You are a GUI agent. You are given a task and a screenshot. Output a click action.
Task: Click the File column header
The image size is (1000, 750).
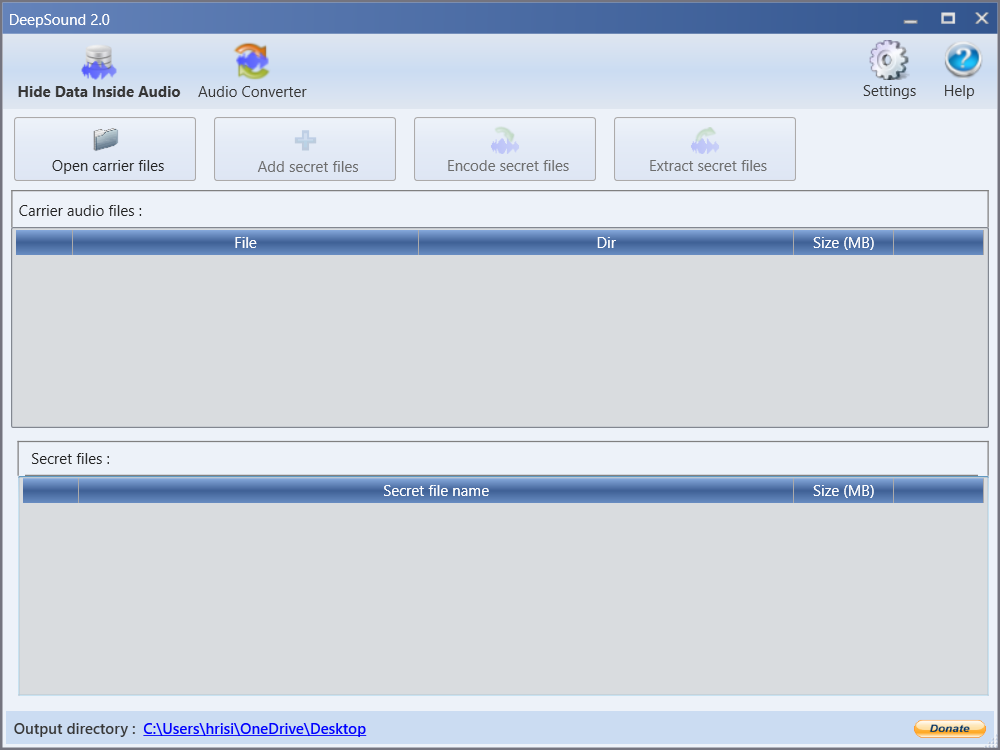[245, 243]
